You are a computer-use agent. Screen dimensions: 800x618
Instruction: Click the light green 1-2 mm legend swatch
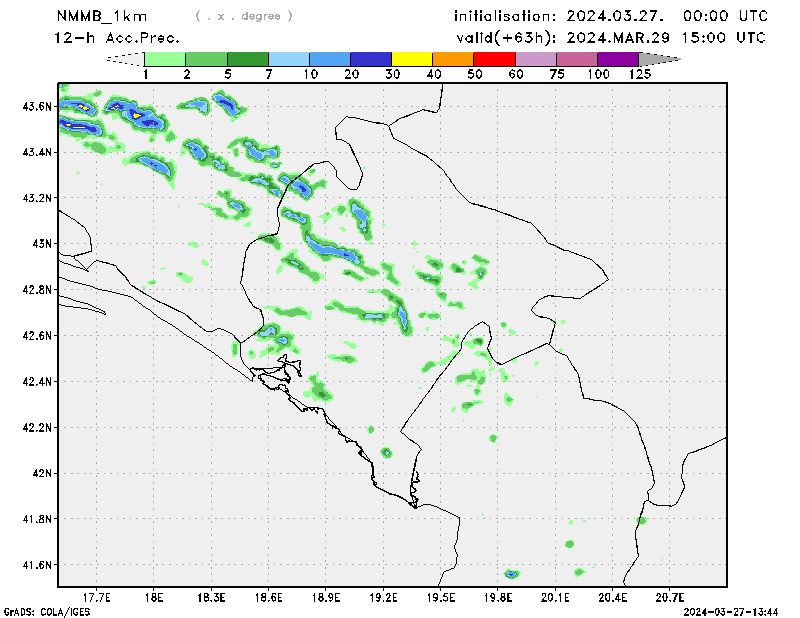[165, 59]
